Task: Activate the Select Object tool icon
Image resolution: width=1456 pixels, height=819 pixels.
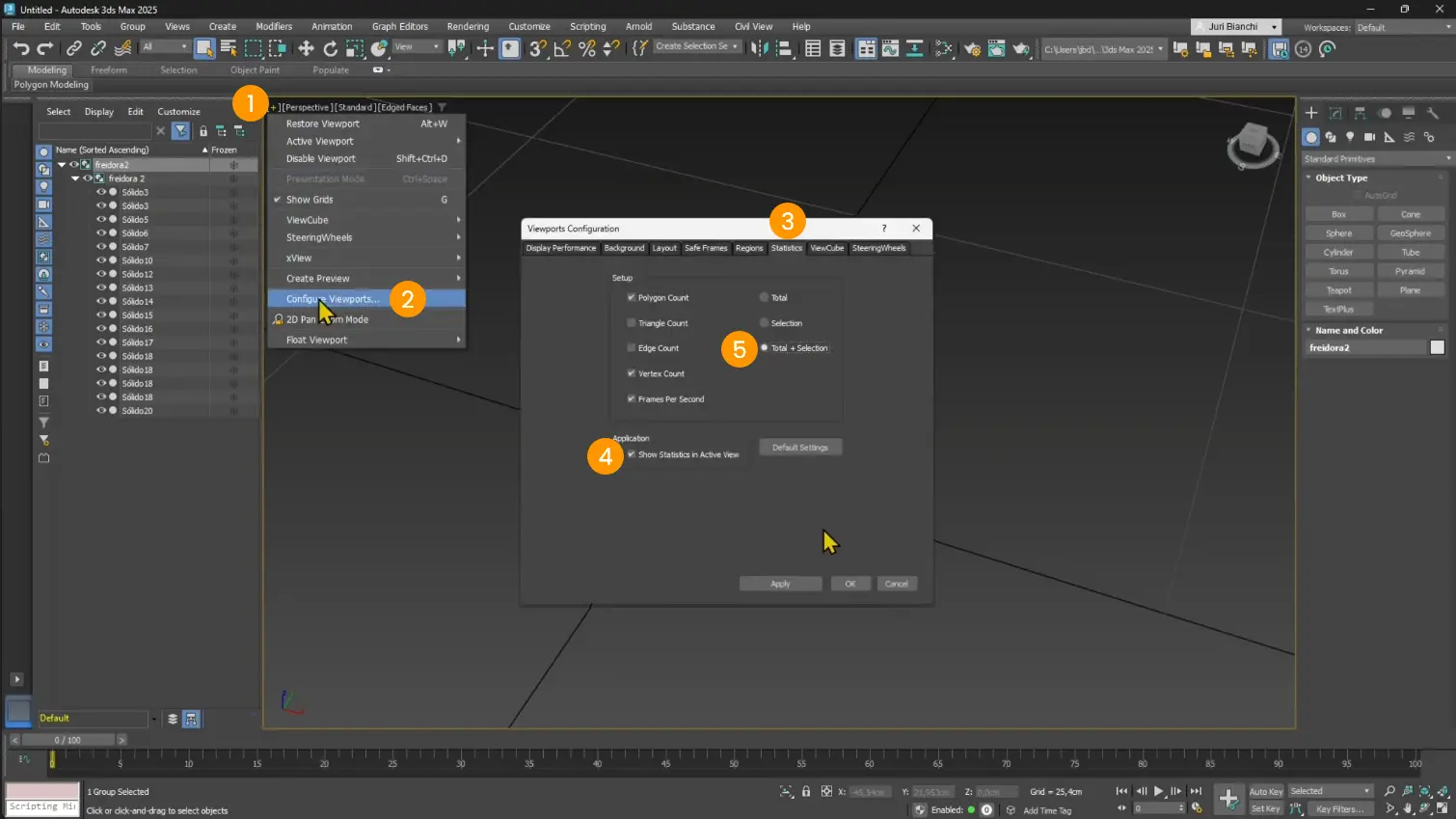Action: (204, 47)
